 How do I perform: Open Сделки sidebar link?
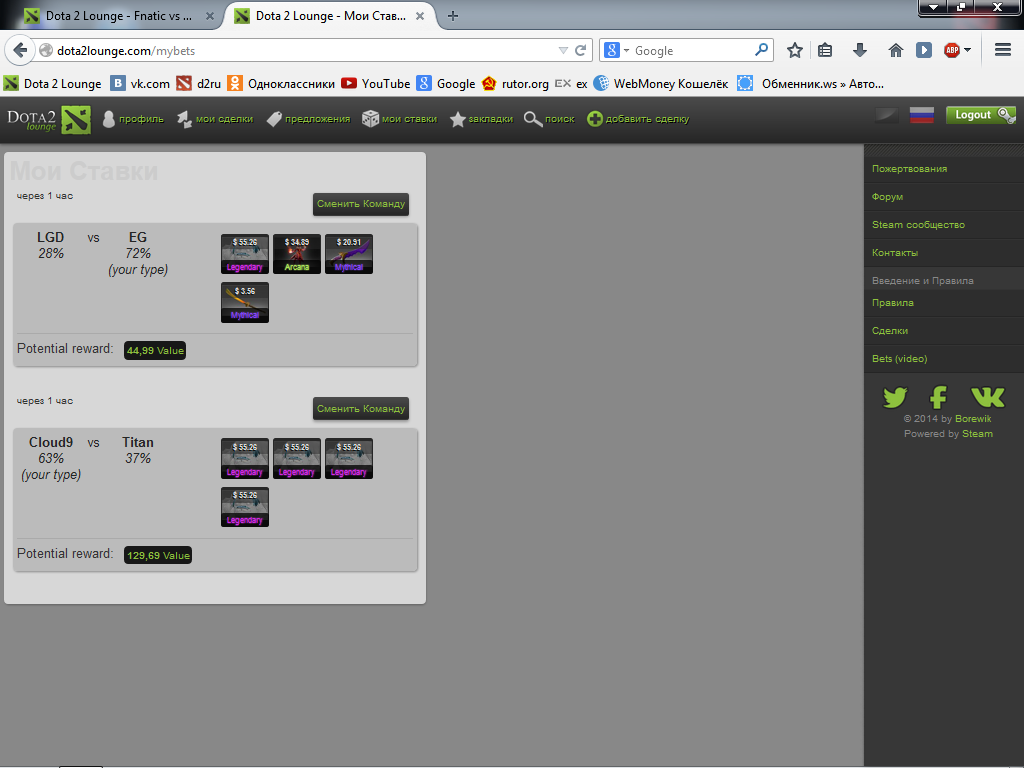(x=889, y=330)
